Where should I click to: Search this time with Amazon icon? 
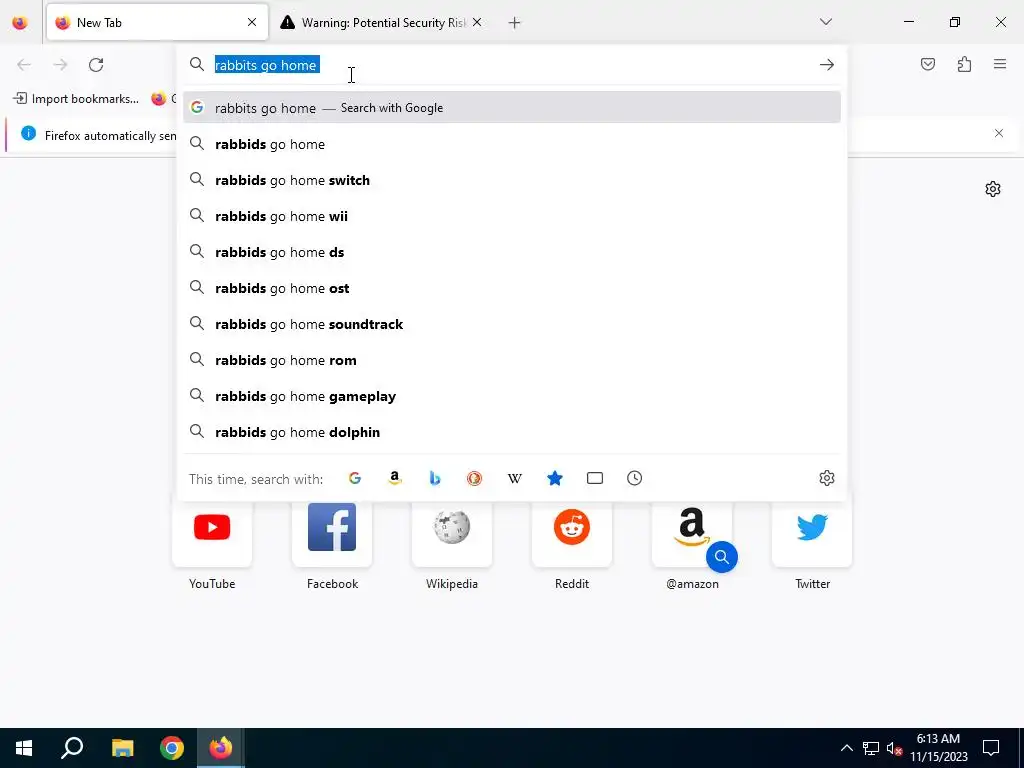(394, 478)
